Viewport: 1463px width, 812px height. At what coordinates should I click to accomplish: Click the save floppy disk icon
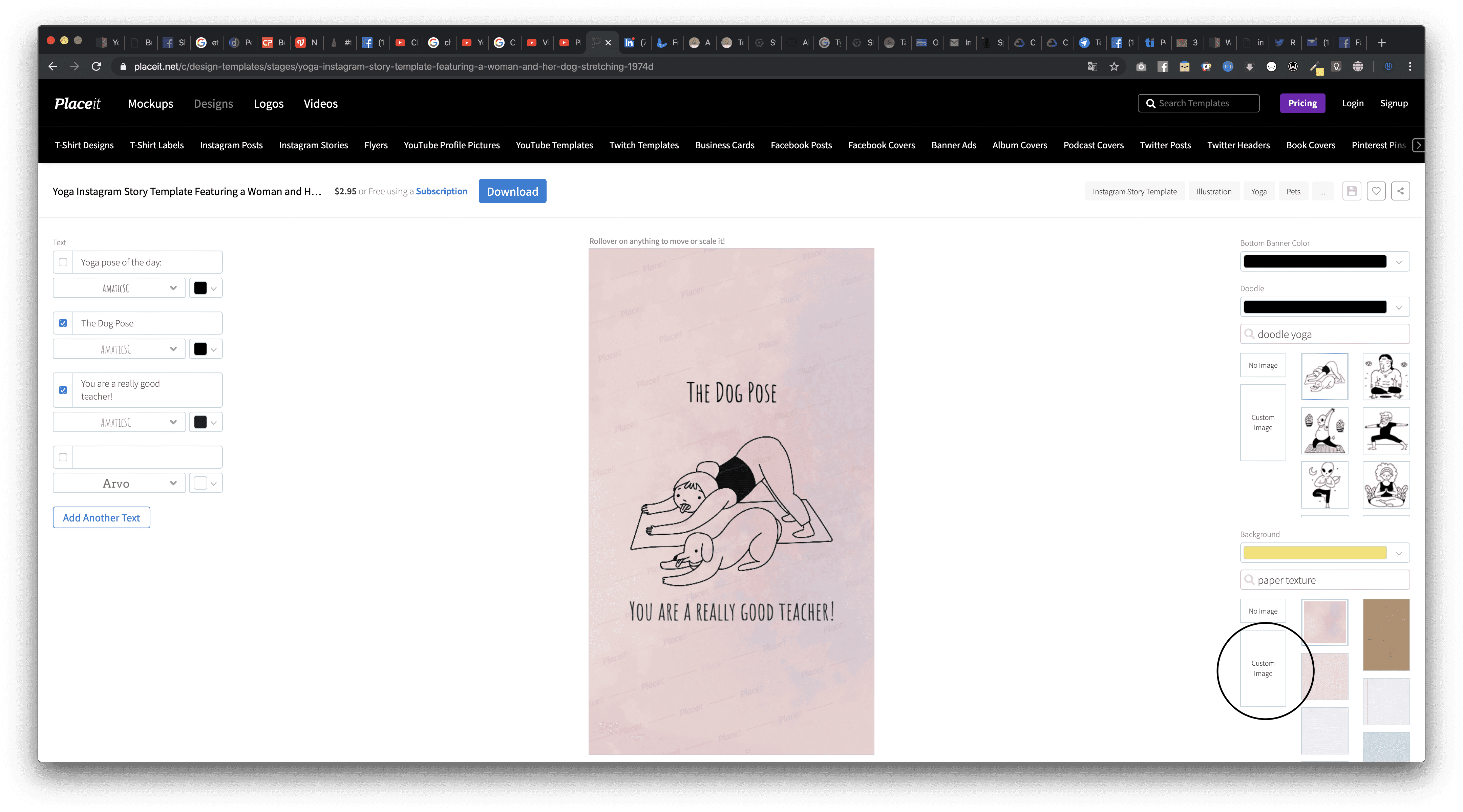[x=1351, y=191]
